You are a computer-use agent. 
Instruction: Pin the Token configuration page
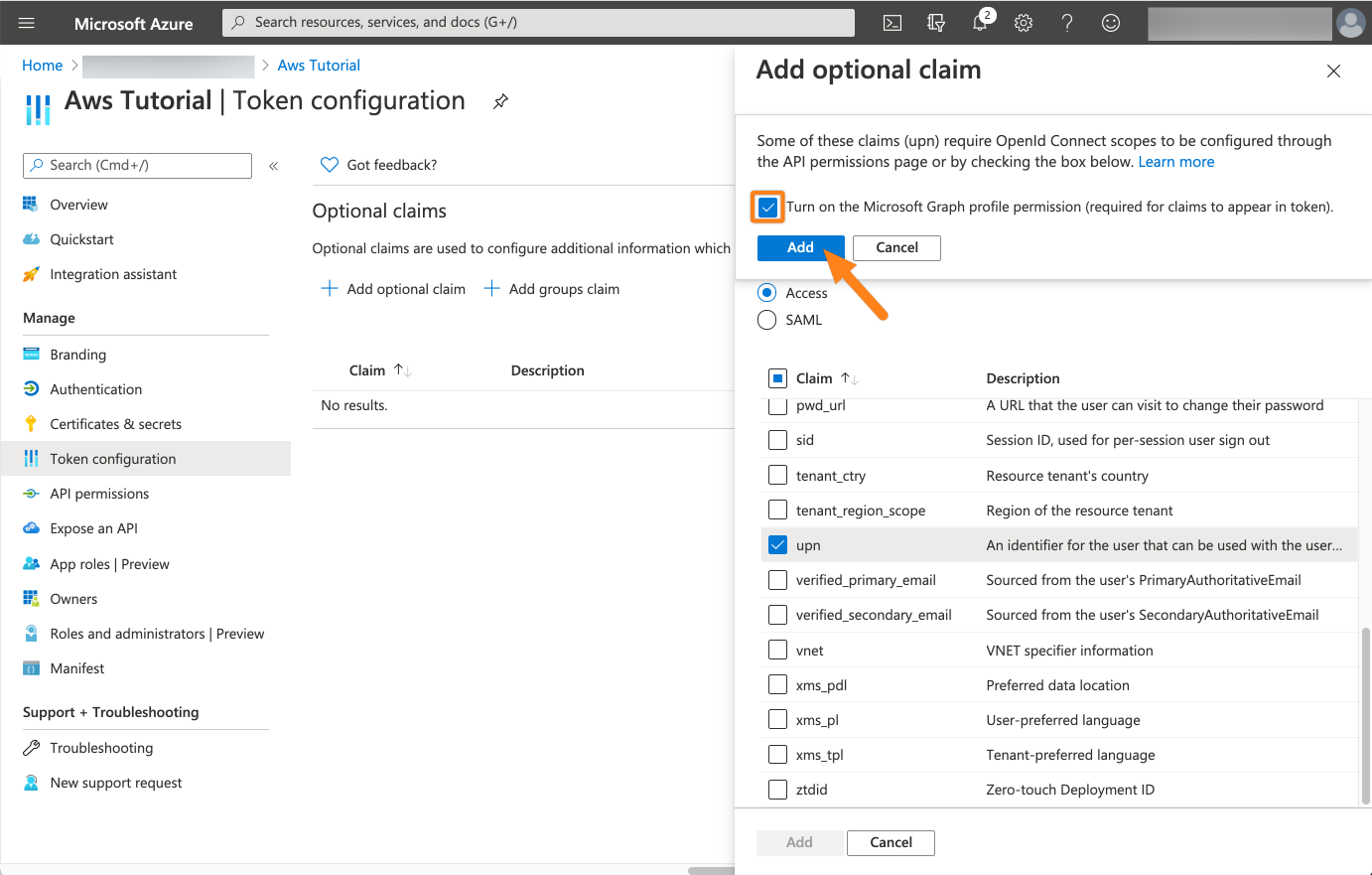[x=500, y=101]
